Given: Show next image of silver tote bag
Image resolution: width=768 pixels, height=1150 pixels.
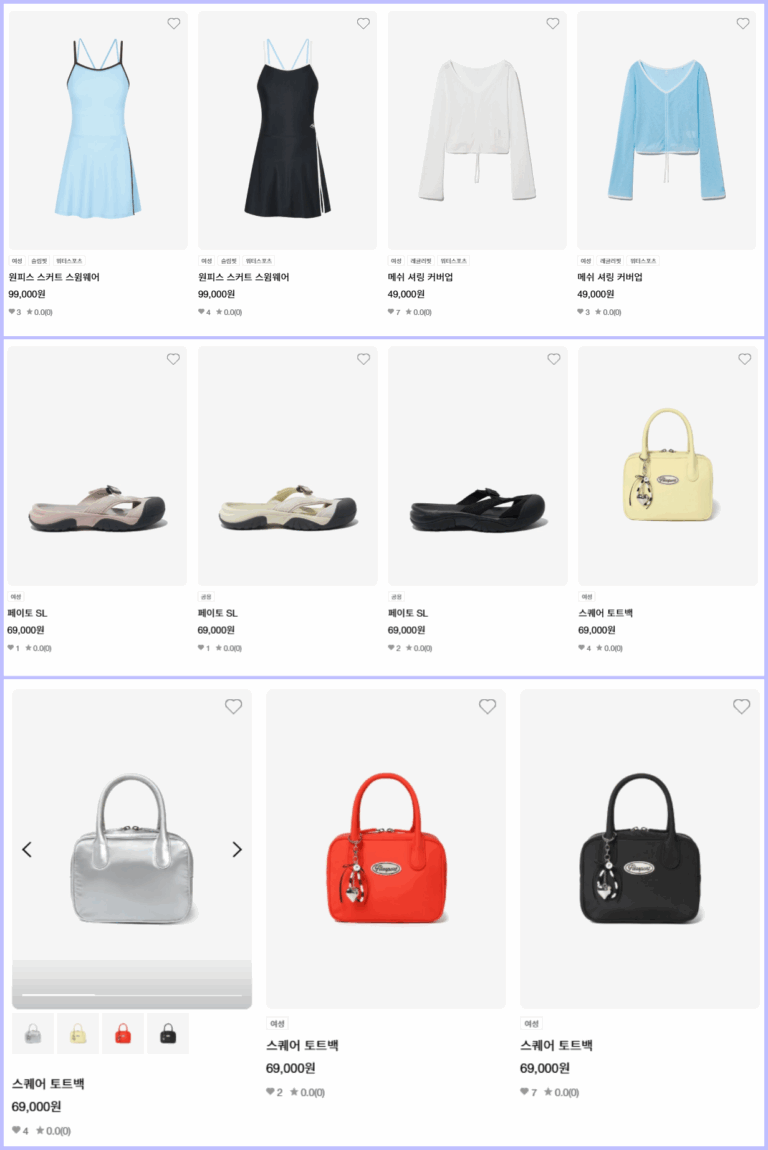Looking at the screenshot, I should [x=237, y=849].
